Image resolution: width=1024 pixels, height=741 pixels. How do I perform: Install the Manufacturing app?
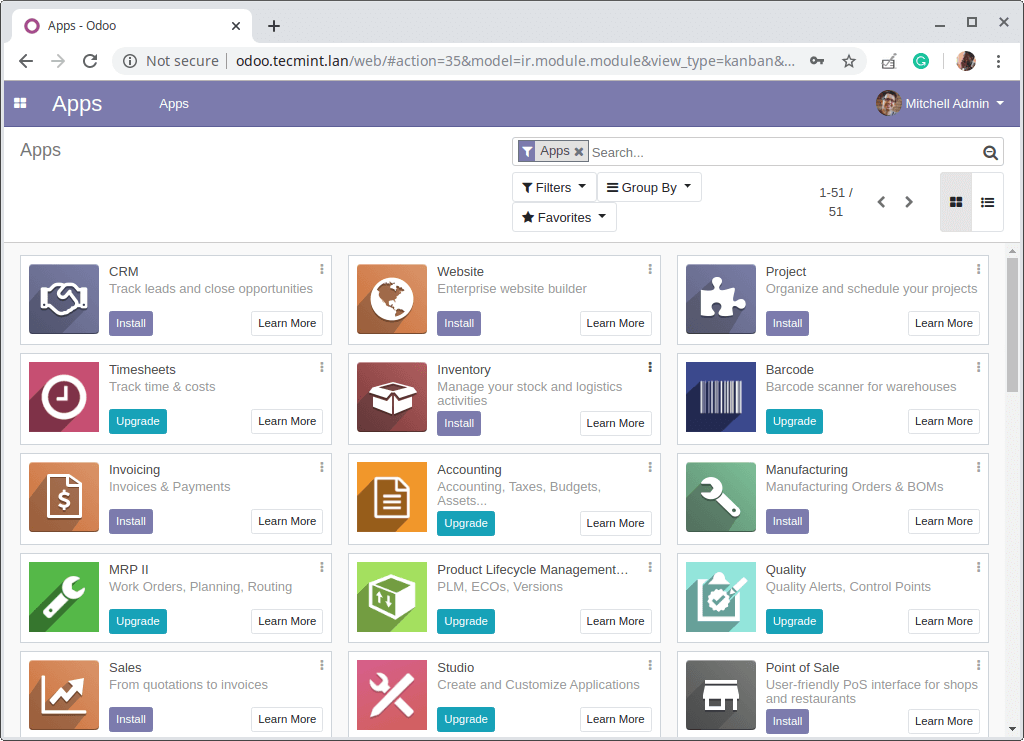787,521
